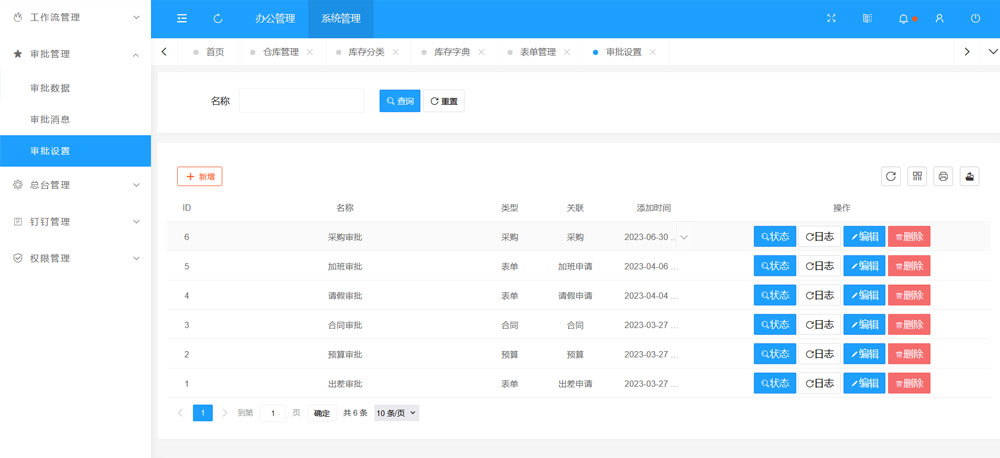Close the 仓库管理 tab
Image resolution: width=1000 pixels, height=458 pixels.
tap(310, 52)
